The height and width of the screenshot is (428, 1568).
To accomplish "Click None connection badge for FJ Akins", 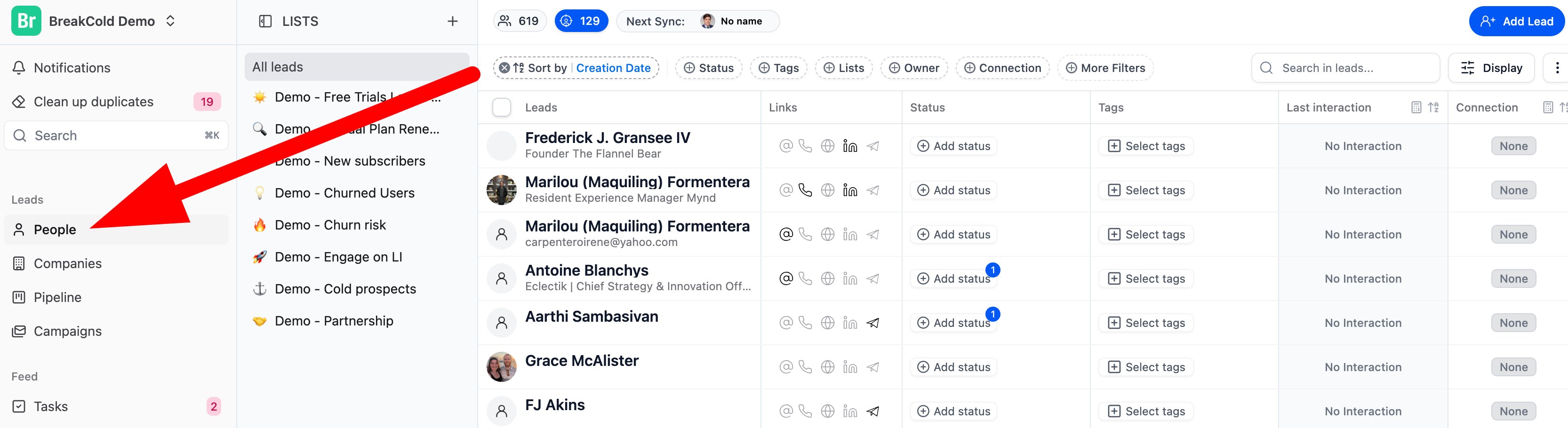I will pyautogui.click(x=1513, y=412).
